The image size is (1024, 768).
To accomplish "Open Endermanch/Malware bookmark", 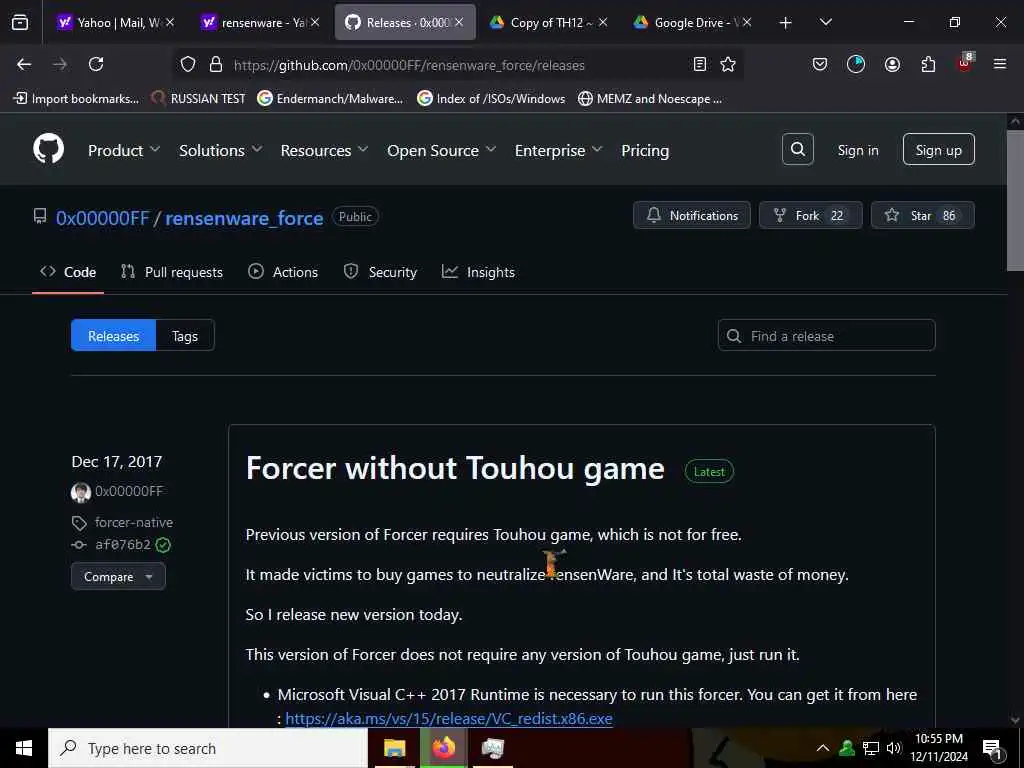I will point(330,99).
